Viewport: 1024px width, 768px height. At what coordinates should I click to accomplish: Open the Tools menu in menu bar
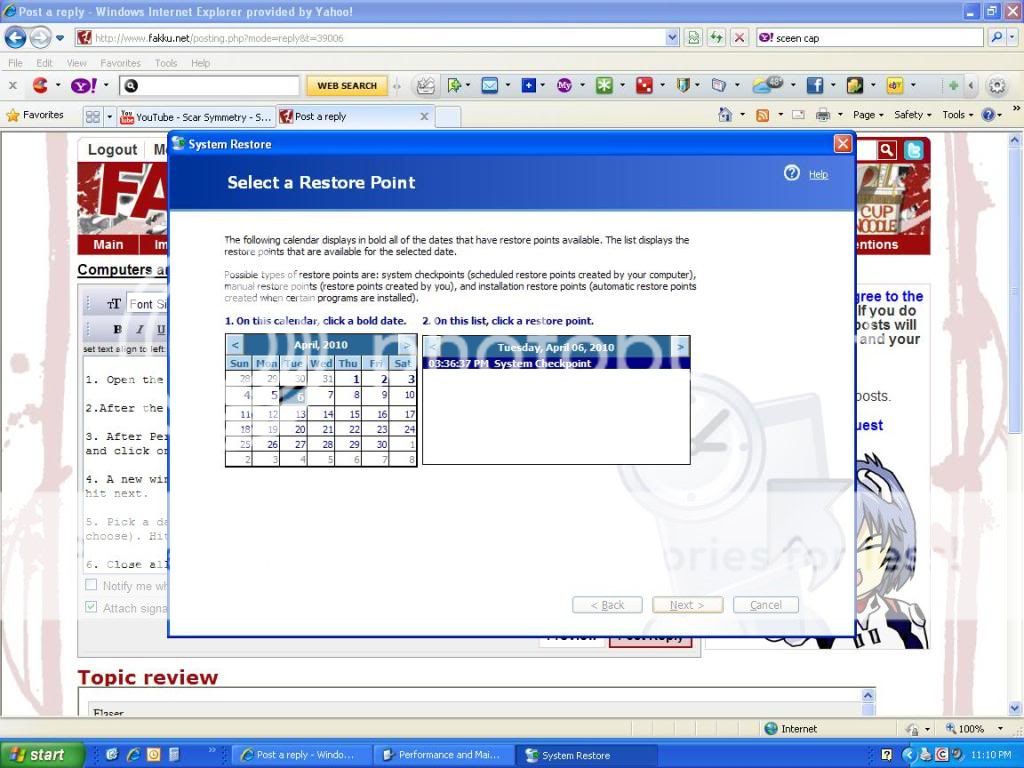point(166,63)
